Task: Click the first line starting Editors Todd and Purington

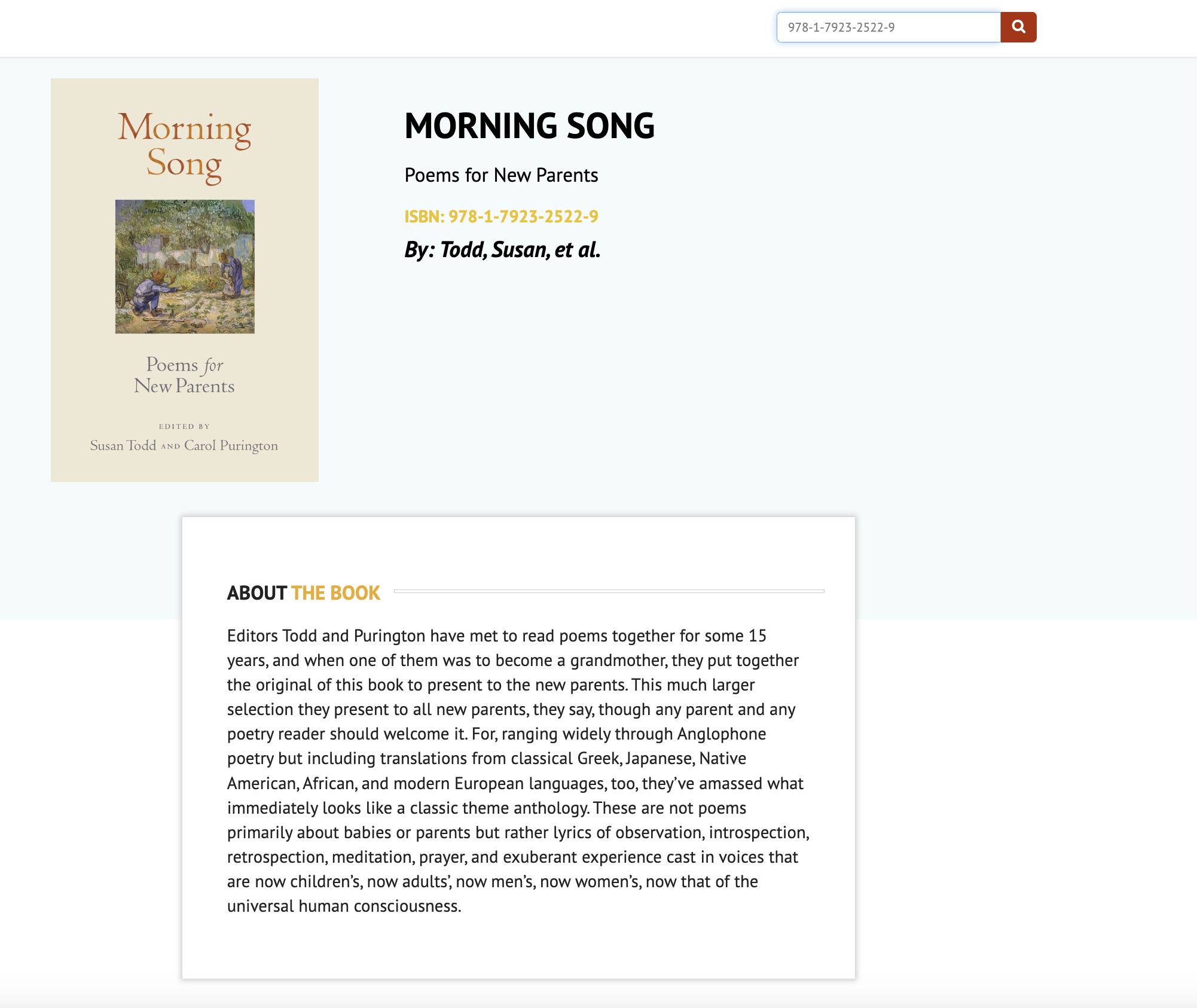Action: pos(497,636)
